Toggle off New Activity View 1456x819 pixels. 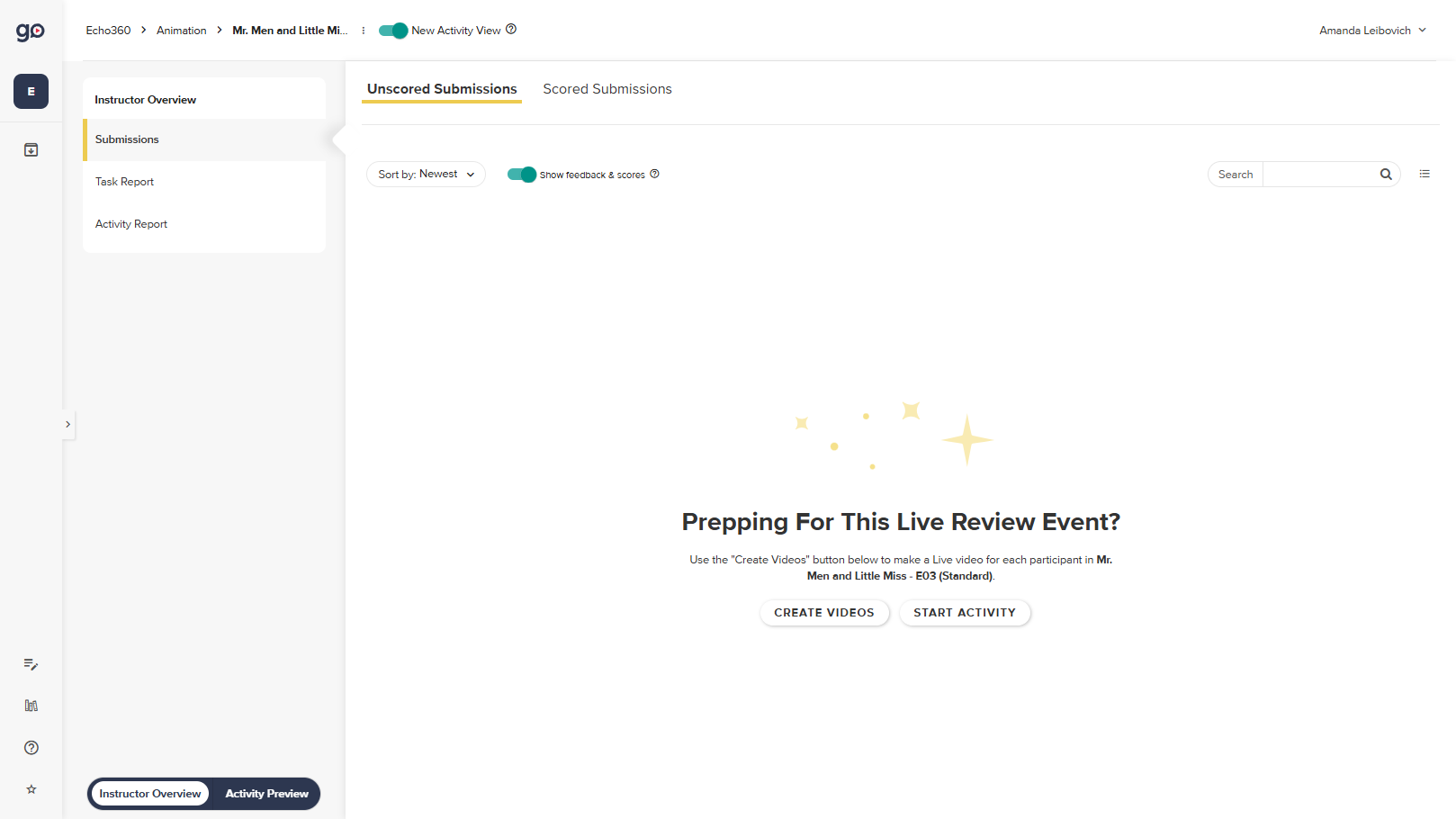[x=392, y=30]
